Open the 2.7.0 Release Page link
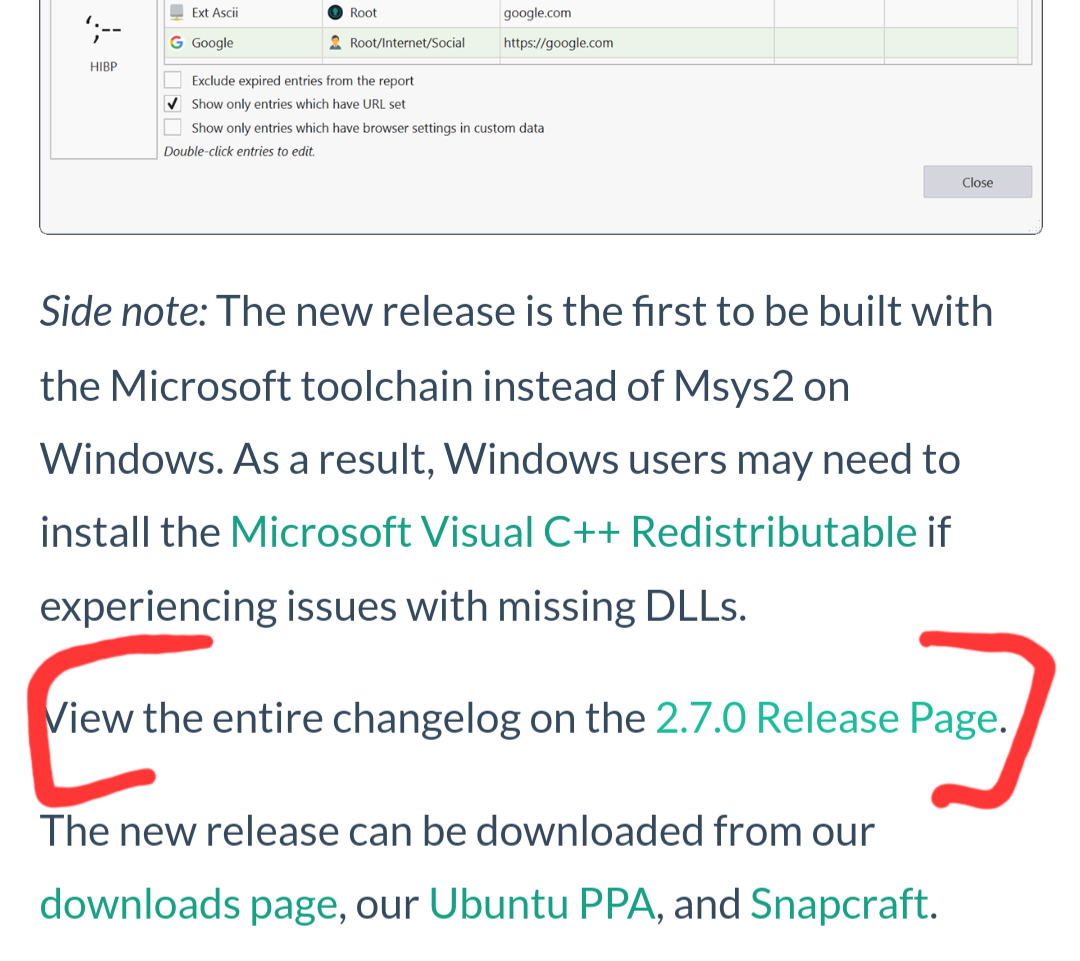 click(x=826, y=717)
